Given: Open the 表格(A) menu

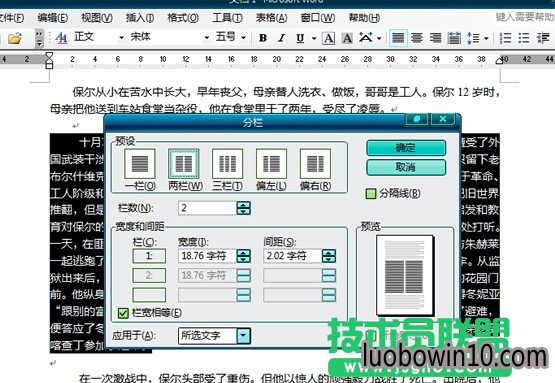Looking at the screenshot, I should pyautogui.click(x=271, y=17).
